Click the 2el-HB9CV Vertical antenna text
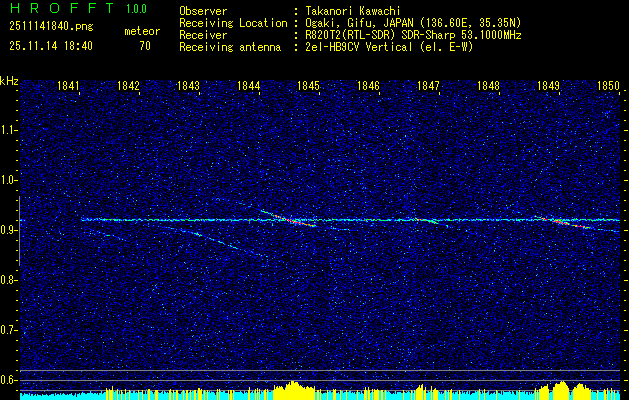This screenshot has width=629, height=400. [389, 47]
